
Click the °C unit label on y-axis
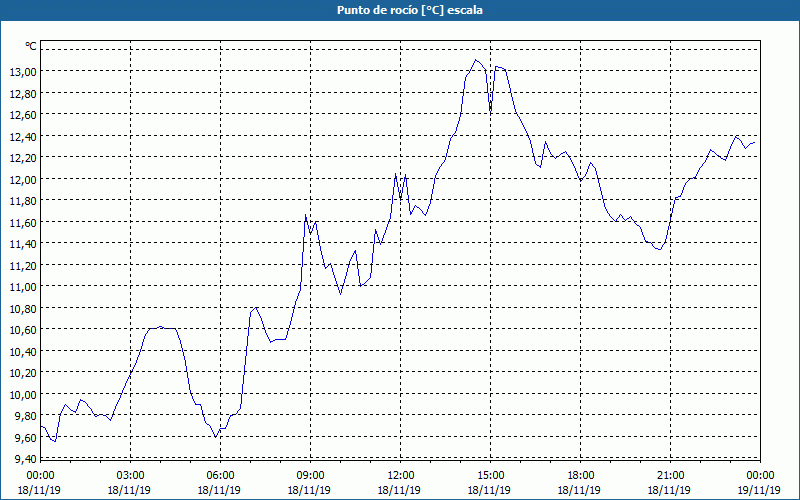[31, 46]
